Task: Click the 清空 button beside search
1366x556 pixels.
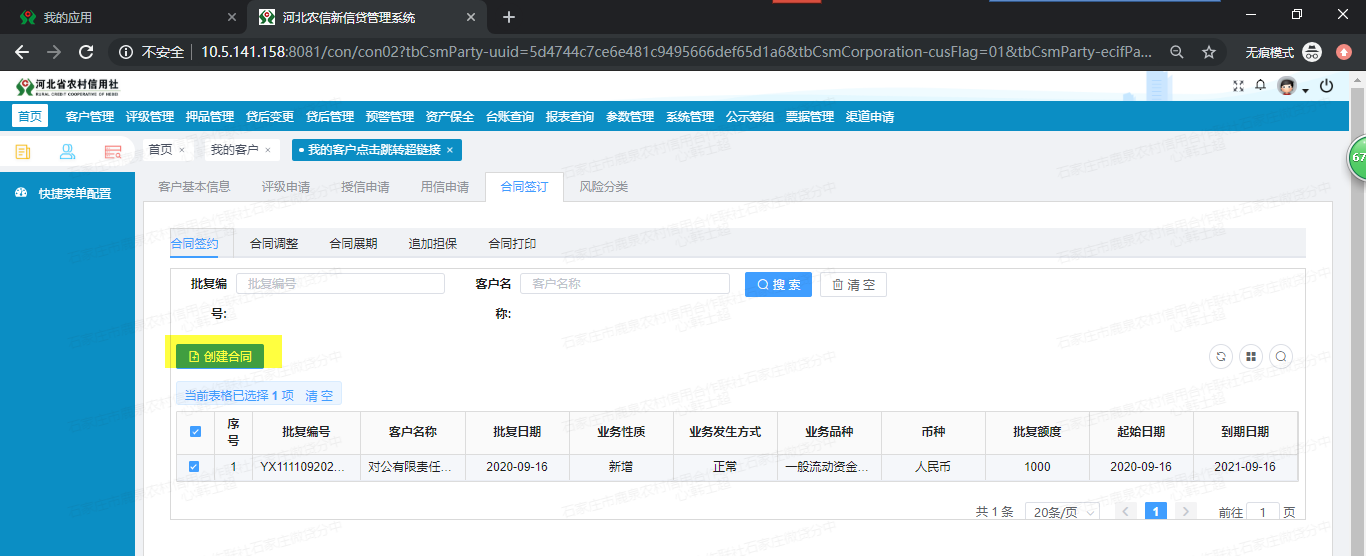Action: tap(853, 285)
